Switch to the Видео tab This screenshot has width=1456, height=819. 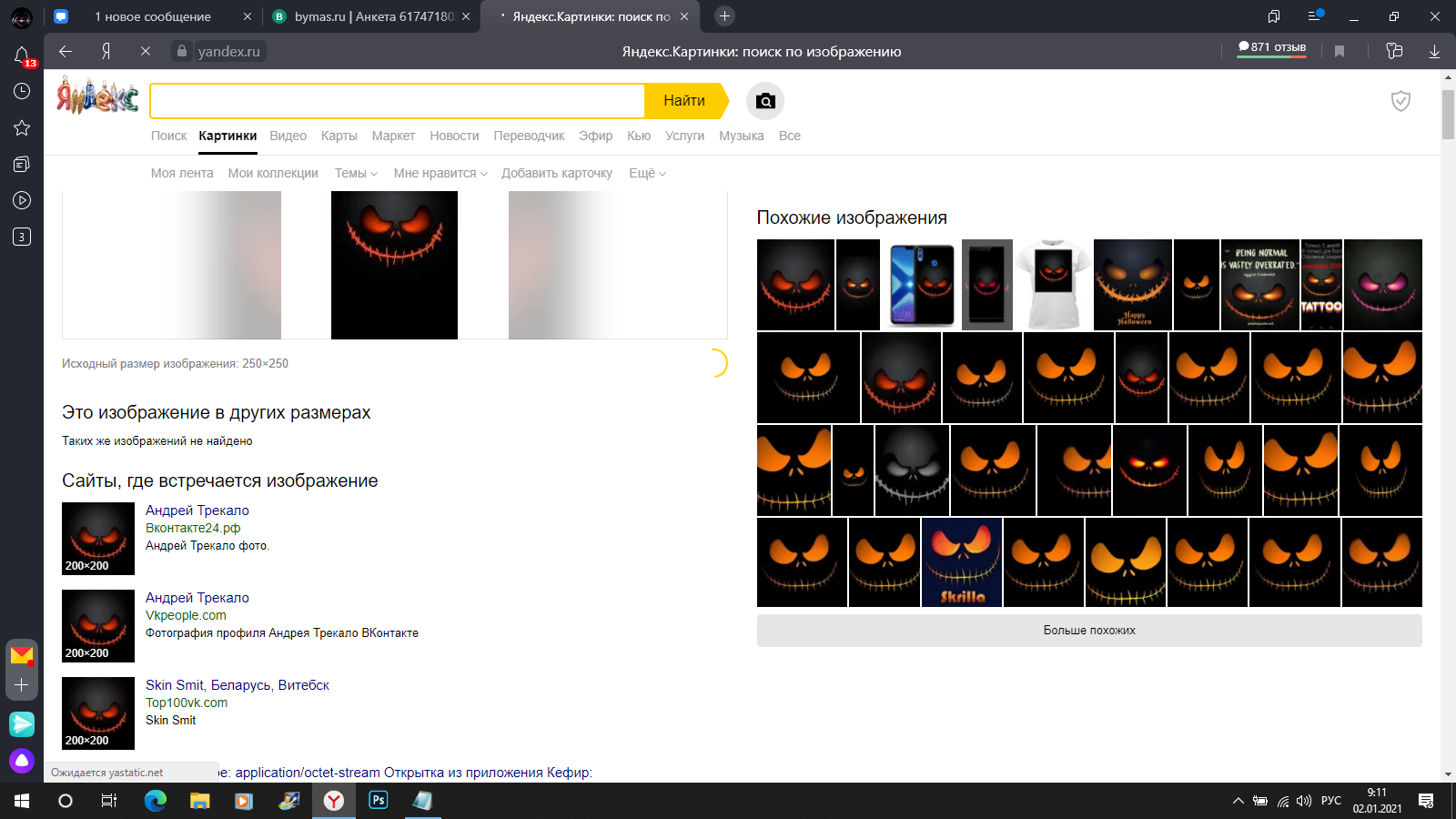(x=288, y=136)
